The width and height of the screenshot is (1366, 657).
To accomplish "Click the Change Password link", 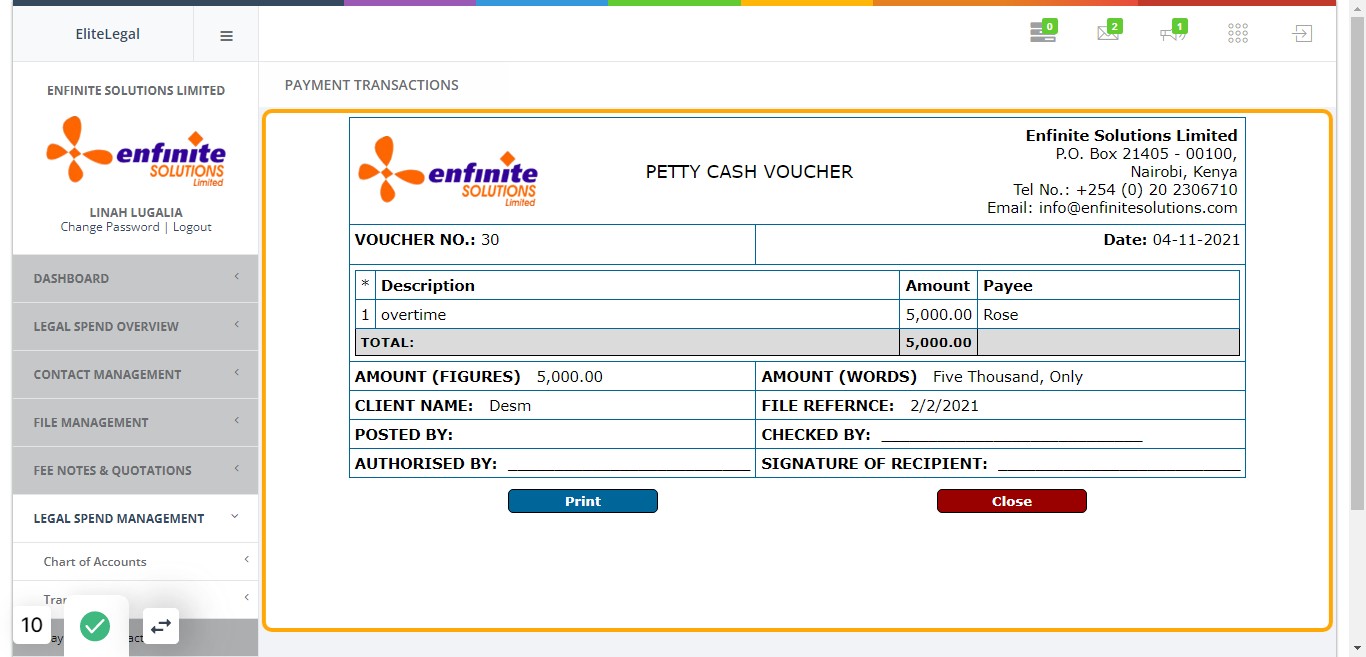I will click(x=110, y=227).
